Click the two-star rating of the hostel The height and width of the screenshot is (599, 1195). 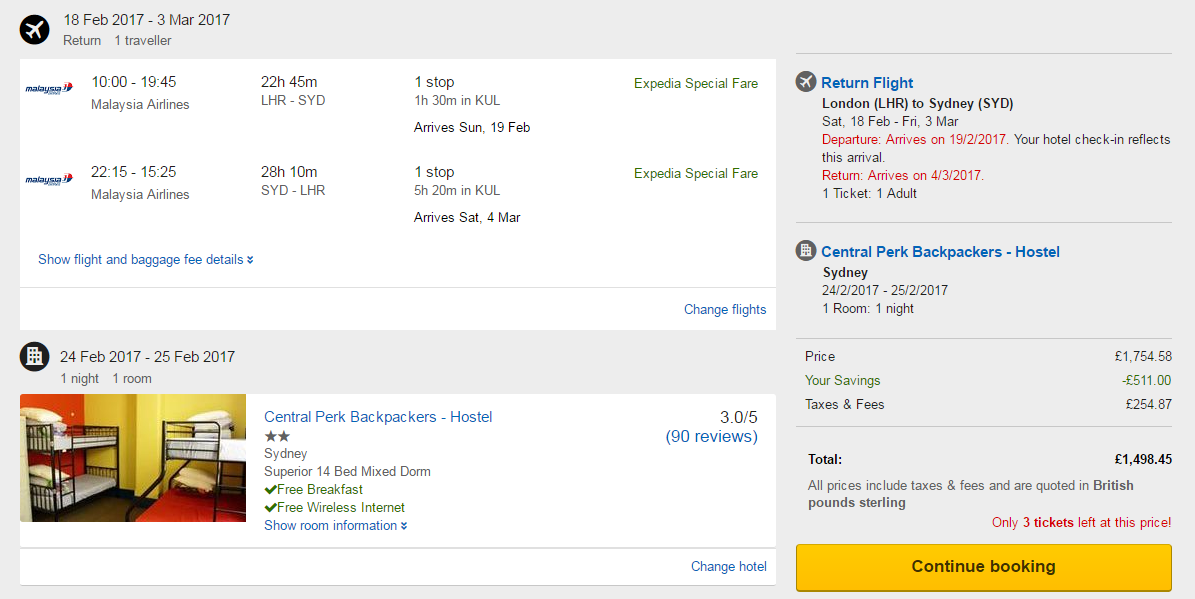277,437
